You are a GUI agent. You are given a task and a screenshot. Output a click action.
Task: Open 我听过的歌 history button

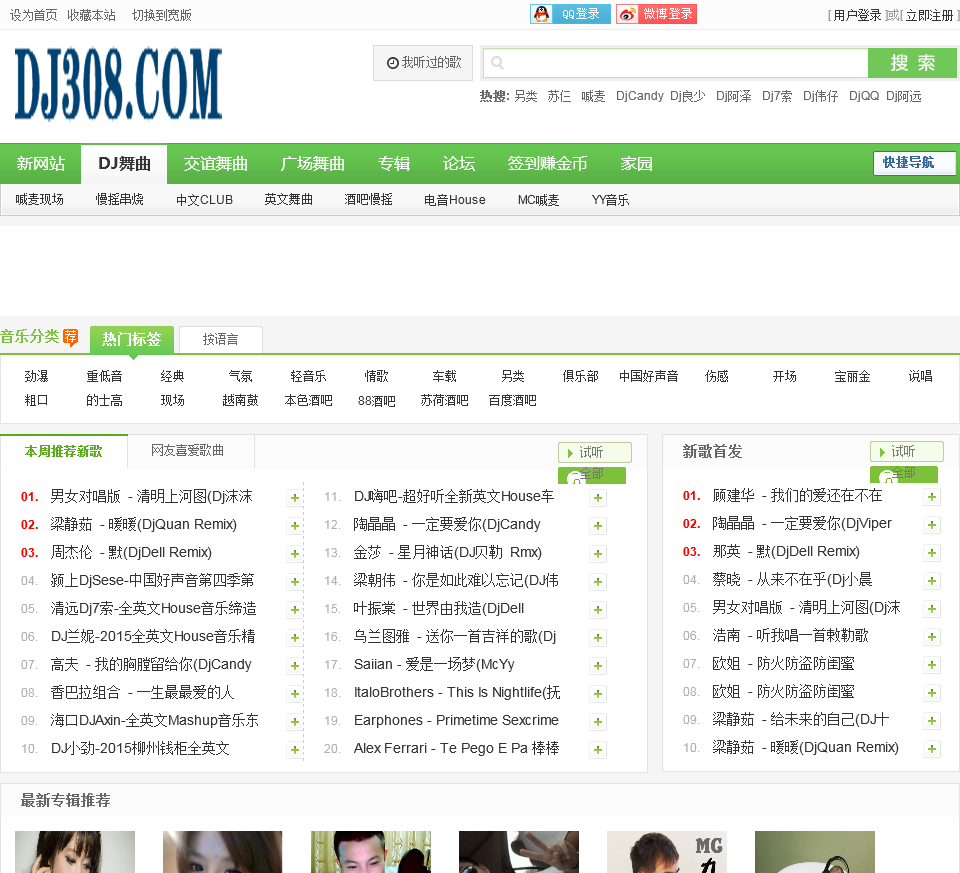pyautogui.click(x=423, y=62)
